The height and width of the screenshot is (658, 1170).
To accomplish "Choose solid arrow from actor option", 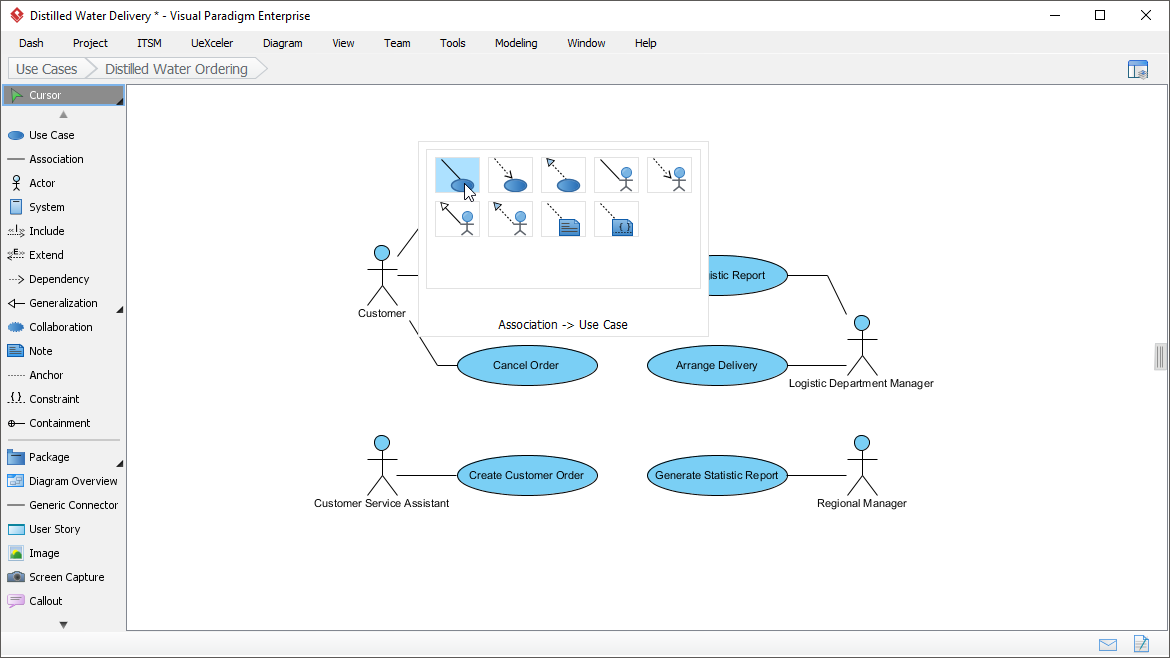I will click(457, 219).
